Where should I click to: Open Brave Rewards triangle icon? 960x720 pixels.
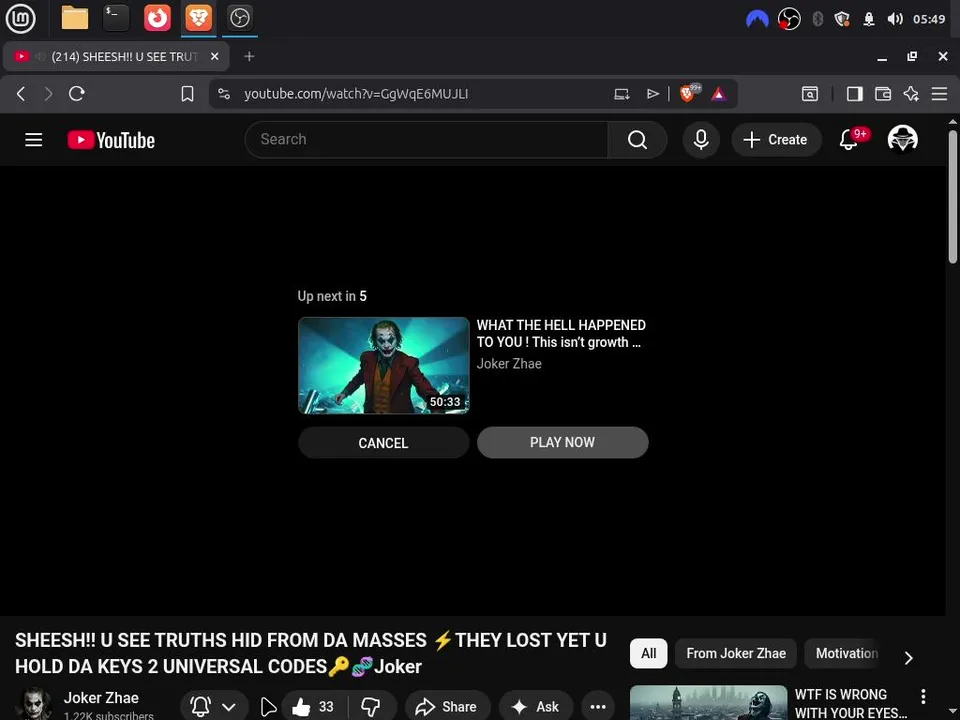pyautogui.click(x=719, y=94)
